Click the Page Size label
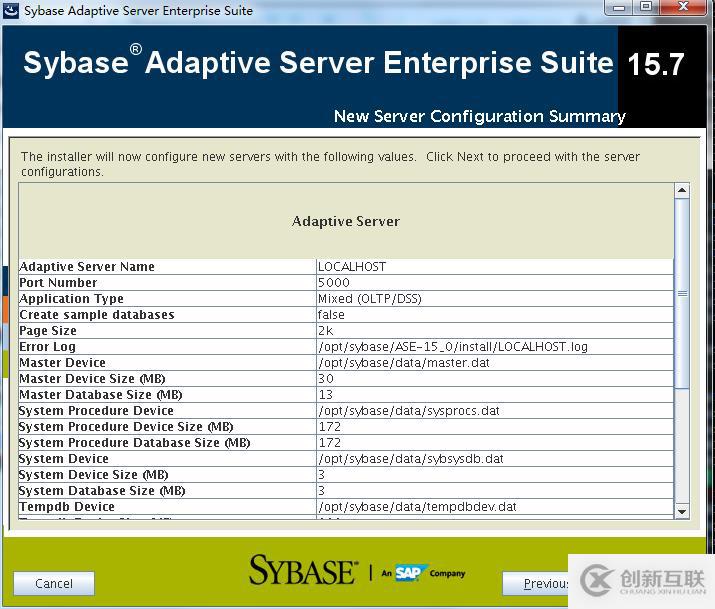715x609 pixels. tap(48, 330)
